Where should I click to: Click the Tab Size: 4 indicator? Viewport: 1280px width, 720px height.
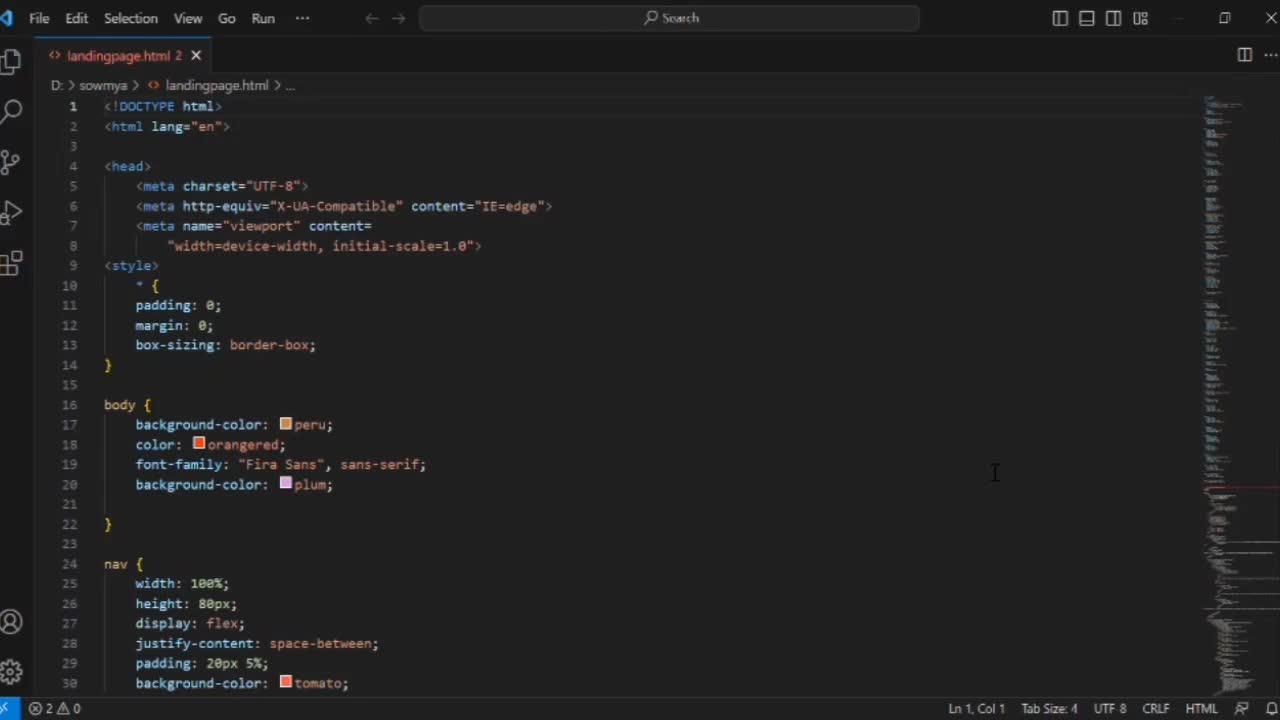pyautogui.click(x=1049, y=708)
